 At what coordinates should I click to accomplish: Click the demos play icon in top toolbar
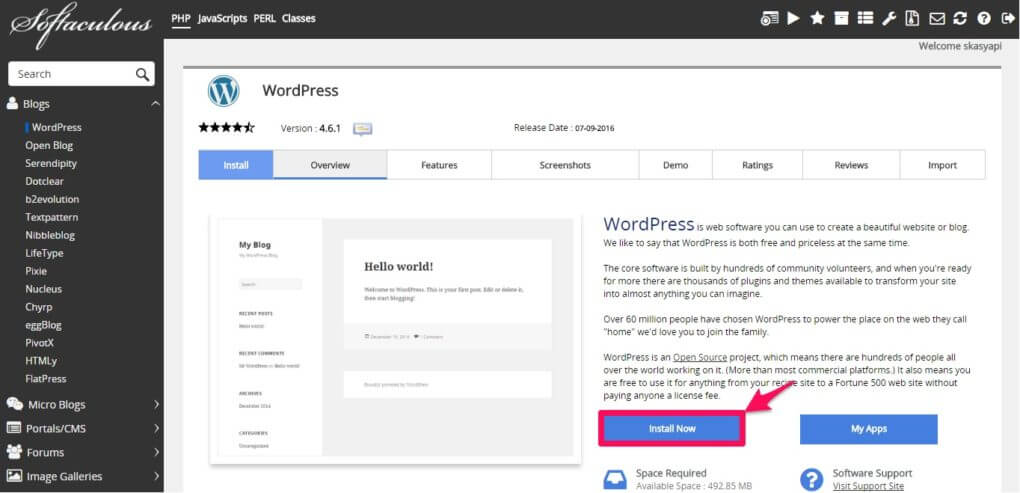pos(794,18)
